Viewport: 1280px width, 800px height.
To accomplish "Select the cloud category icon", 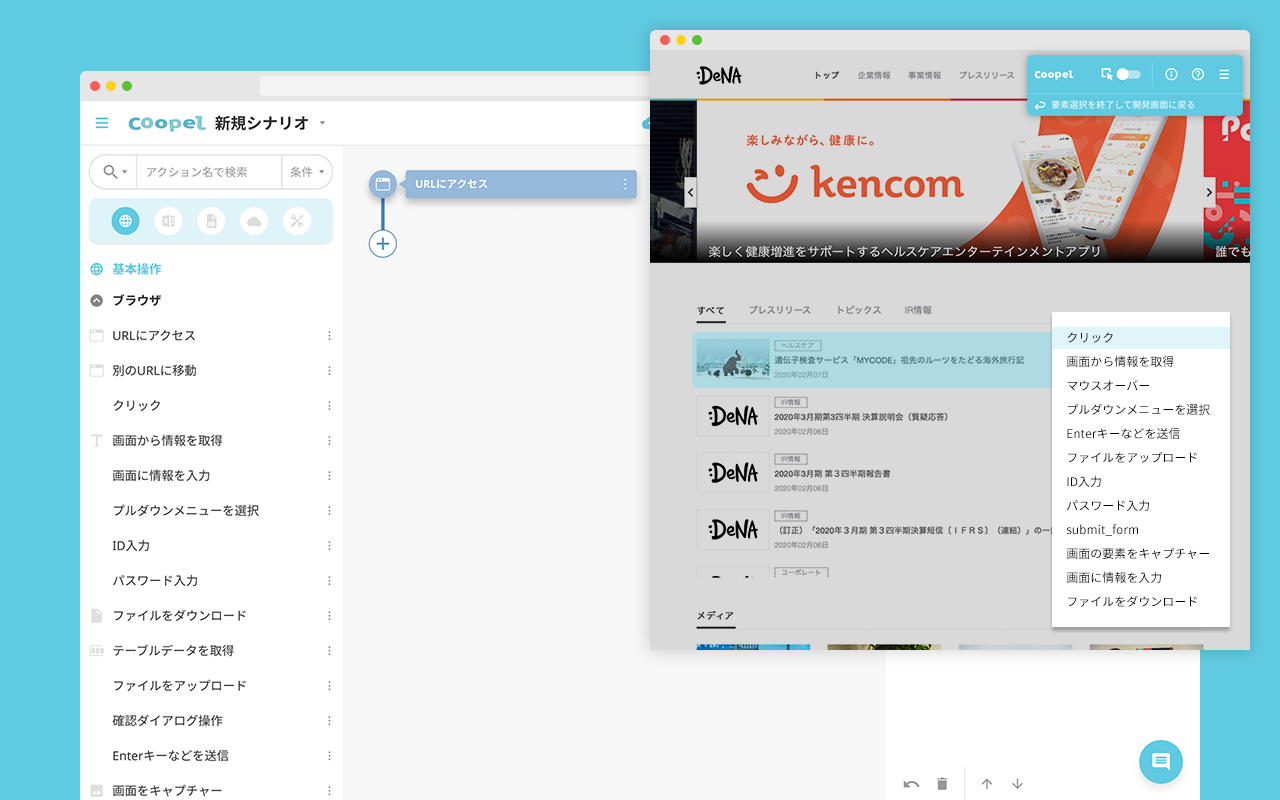I will click(254, 221).
